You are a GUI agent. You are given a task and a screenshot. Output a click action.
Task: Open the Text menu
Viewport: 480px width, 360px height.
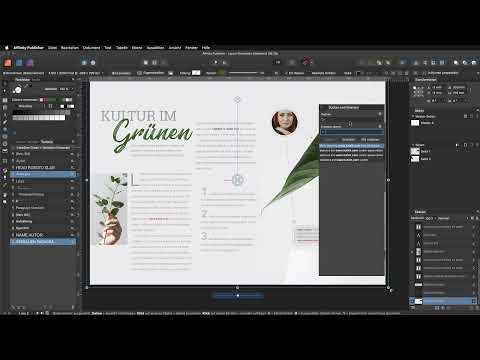click(108, 48)
